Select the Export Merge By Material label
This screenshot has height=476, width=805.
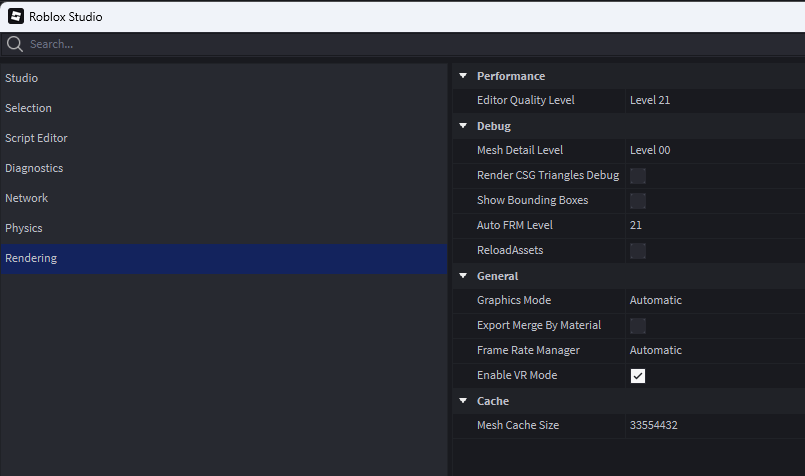pyautogui.click(x=539, y=326)
